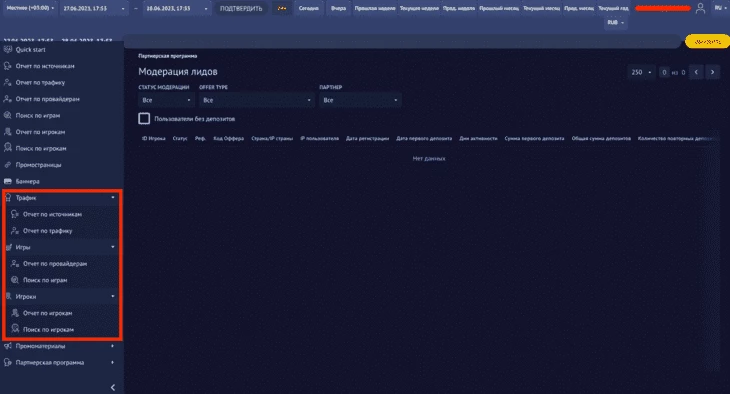The height and width of the screenshot is (394, 730).
Task: Click the Промоматериалы megaphone icon
Action: (x=7, y=346)
